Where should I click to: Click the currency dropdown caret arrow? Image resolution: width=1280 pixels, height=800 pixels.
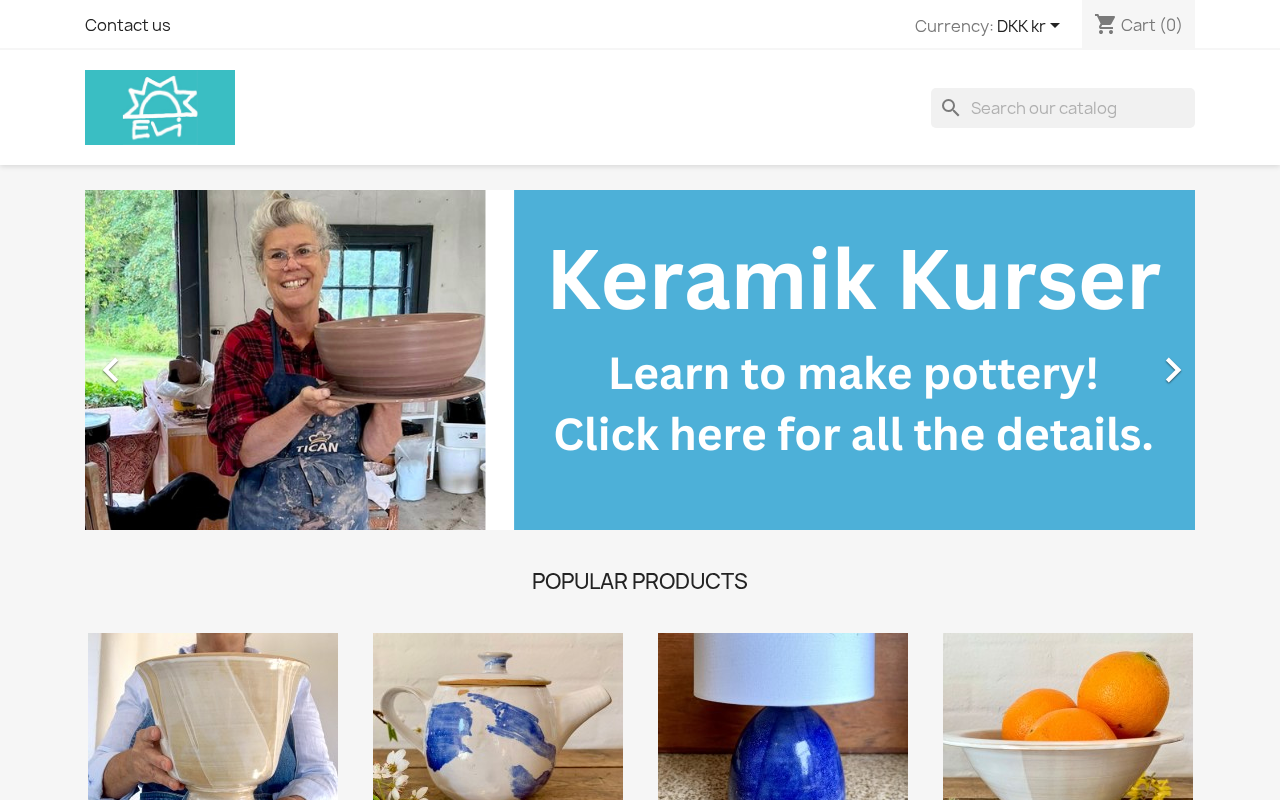coord(1055,26)
